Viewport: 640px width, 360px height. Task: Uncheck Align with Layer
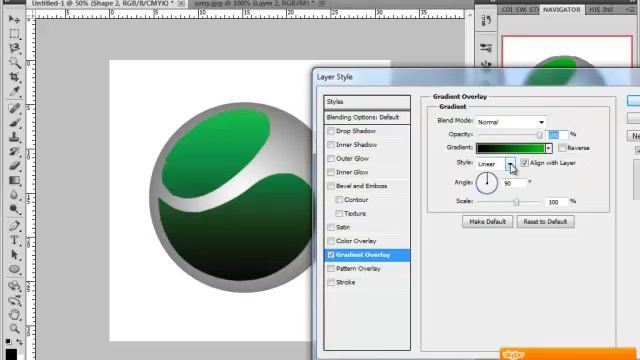pos(524,163)
